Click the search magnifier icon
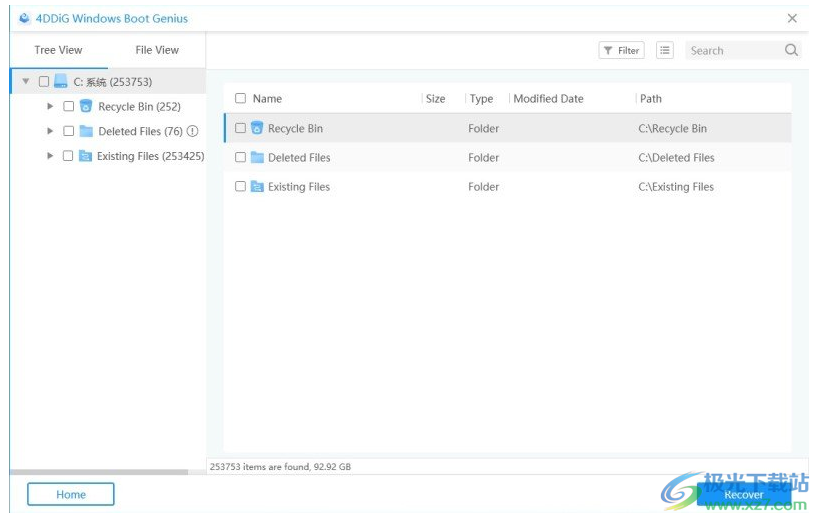820x521 pixels. [791, 50]
